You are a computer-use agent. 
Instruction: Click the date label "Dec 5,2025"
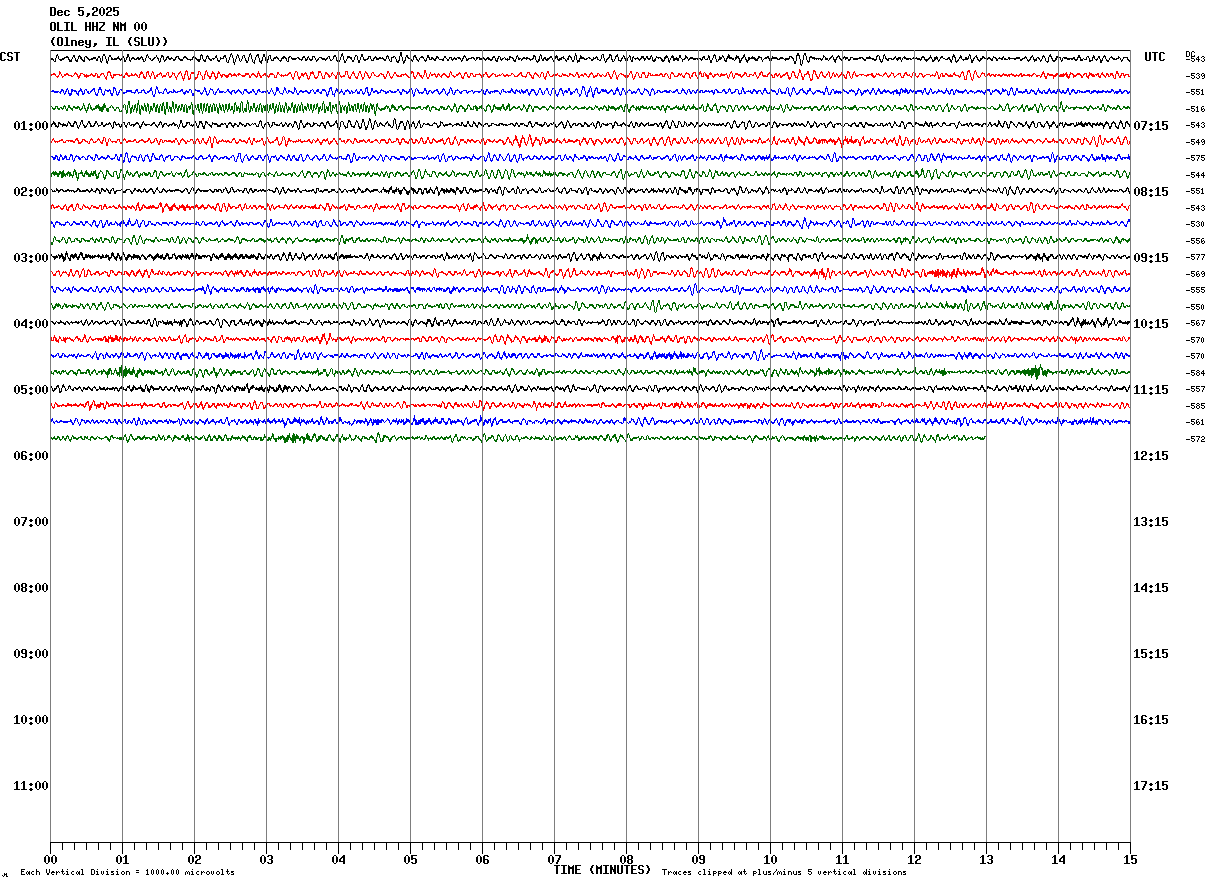click(x=84, y=12)
